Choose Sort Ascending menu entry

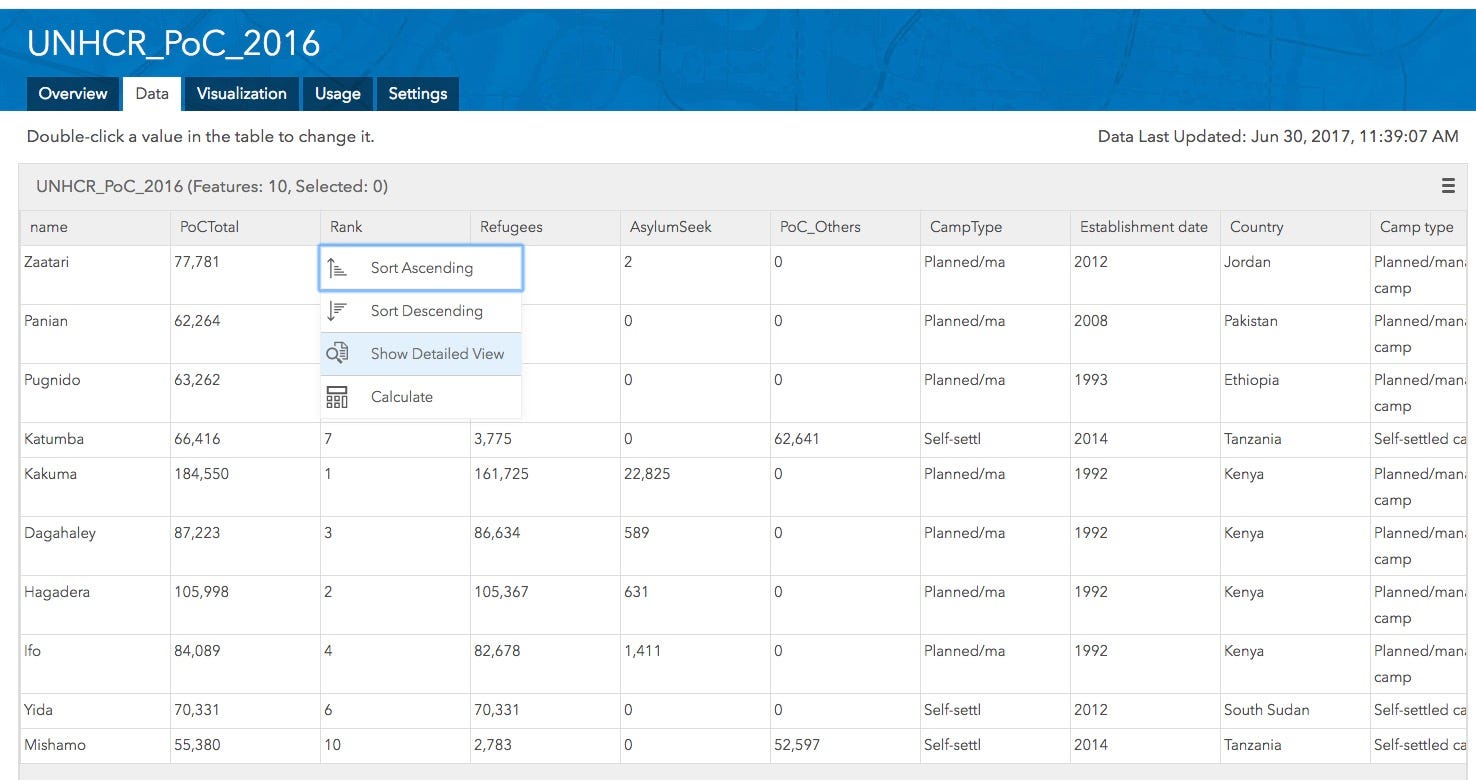pos(421,268)
